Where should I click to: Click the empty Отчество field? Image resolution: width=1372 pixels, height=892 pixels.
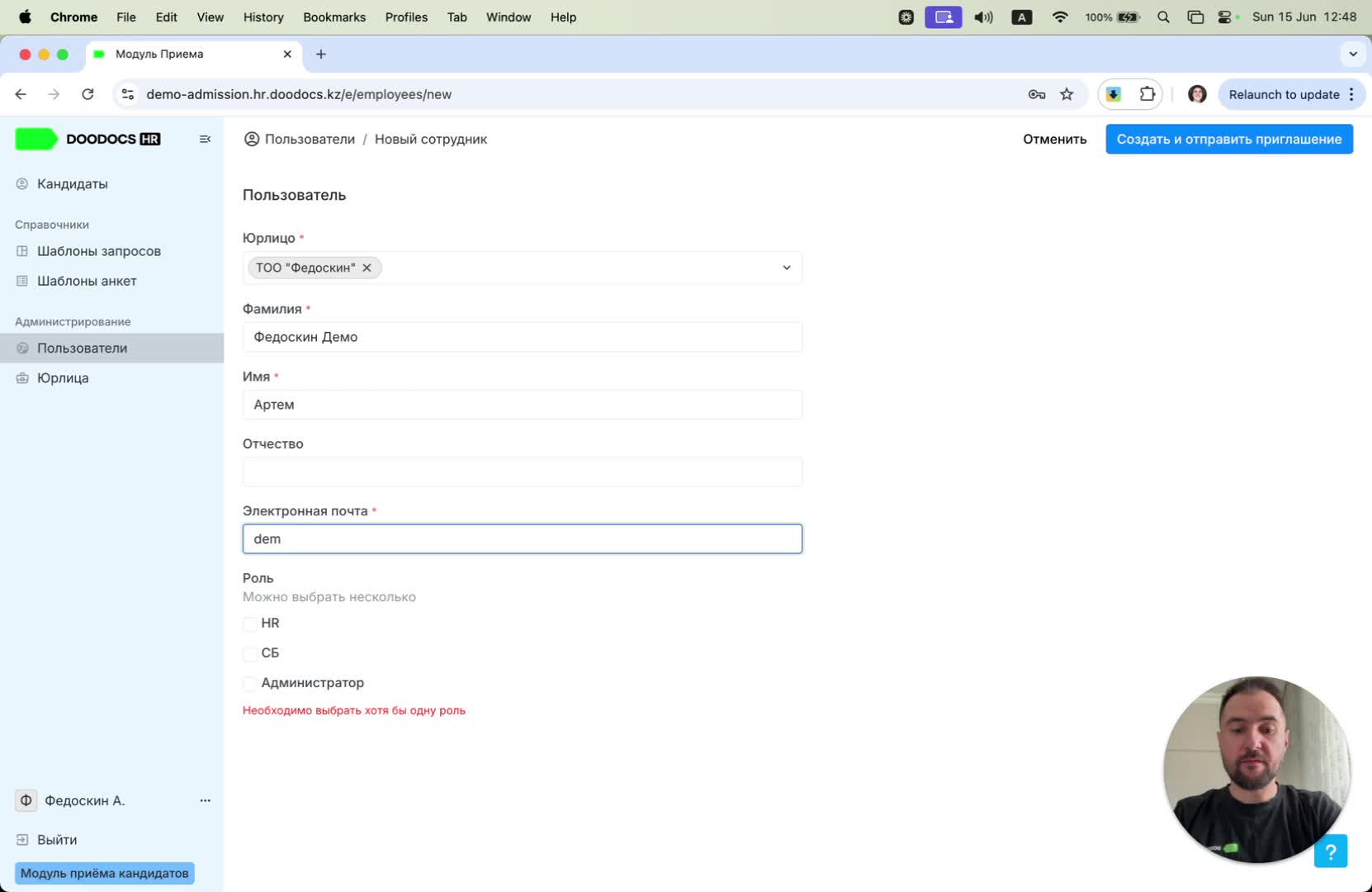(x=523, y=472)
